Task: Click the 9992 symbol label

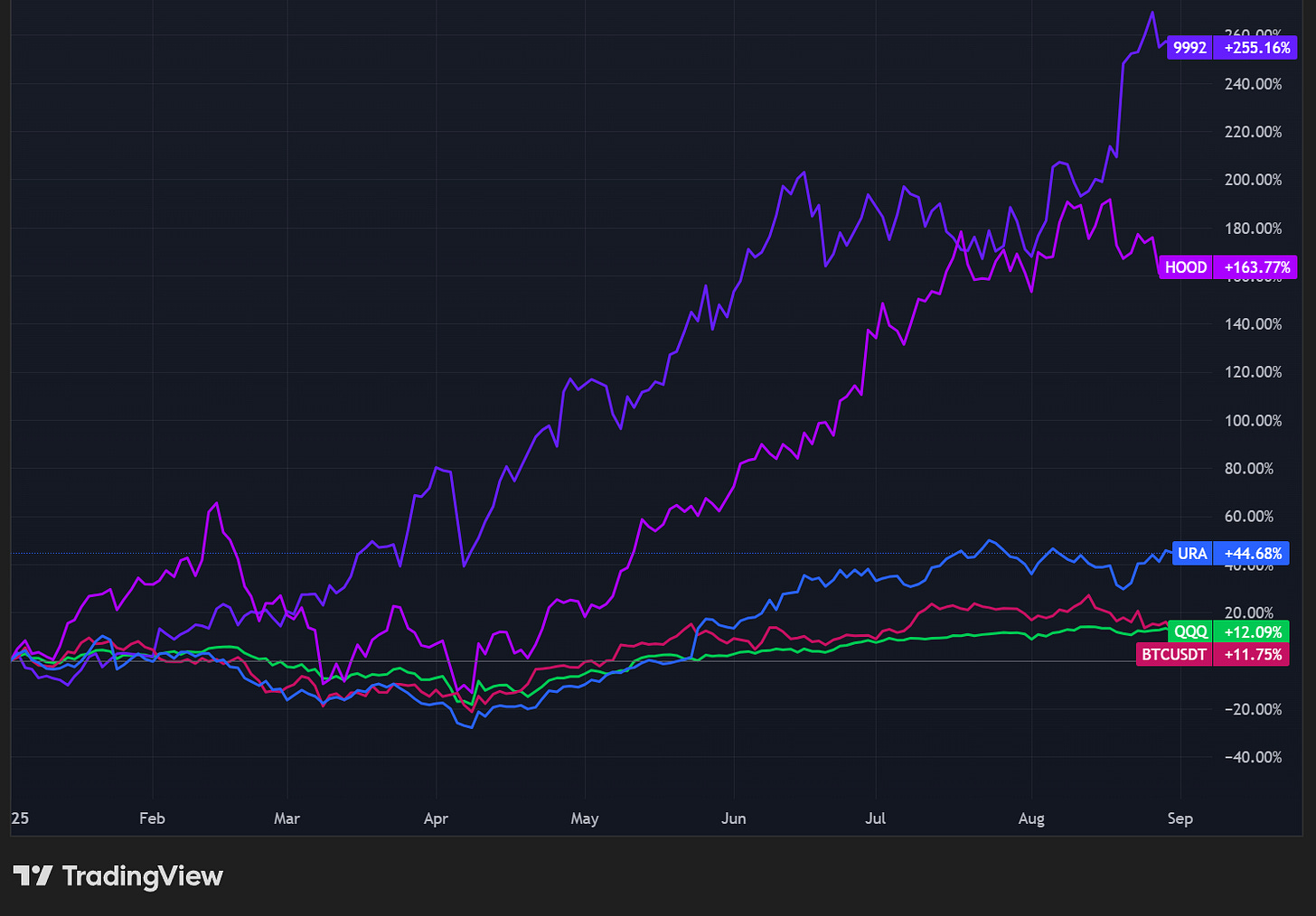Action: tap(1189, 48)
